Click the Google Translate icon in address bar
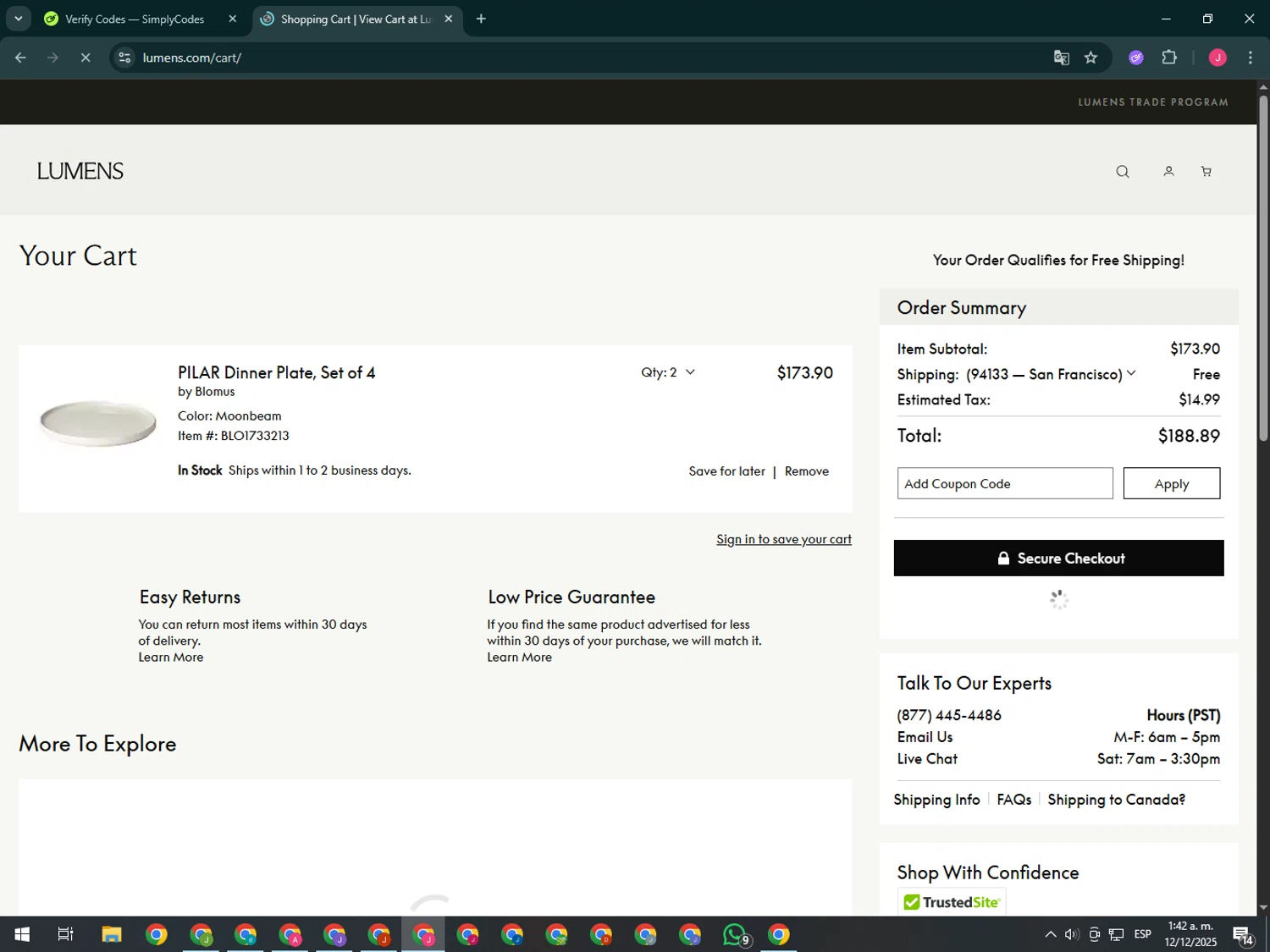 [x=1061, y=58]
